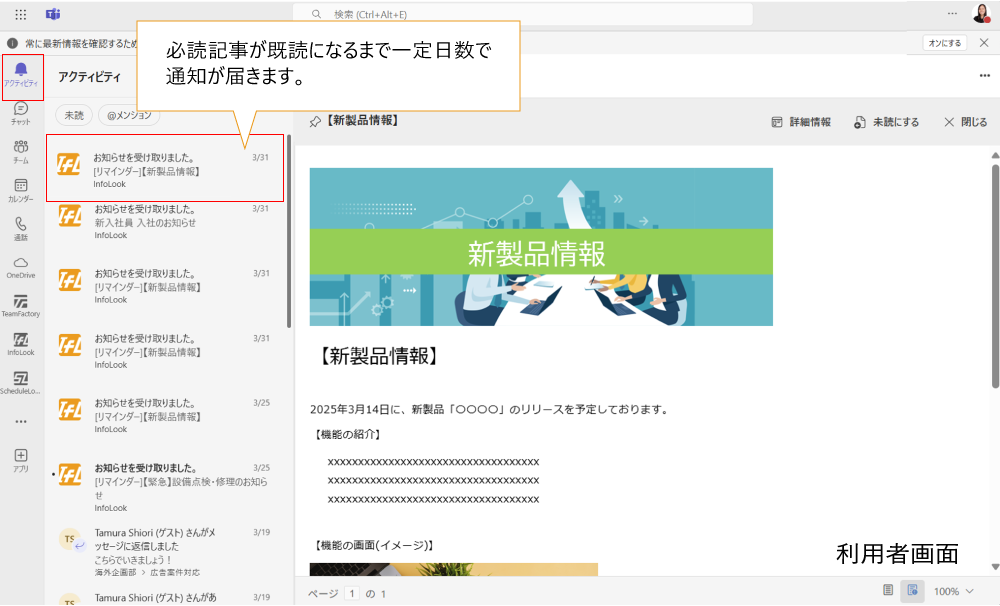Open カレンダー in the sidebar
This screenshot has height=606, width=1000.
coord(21,190)
